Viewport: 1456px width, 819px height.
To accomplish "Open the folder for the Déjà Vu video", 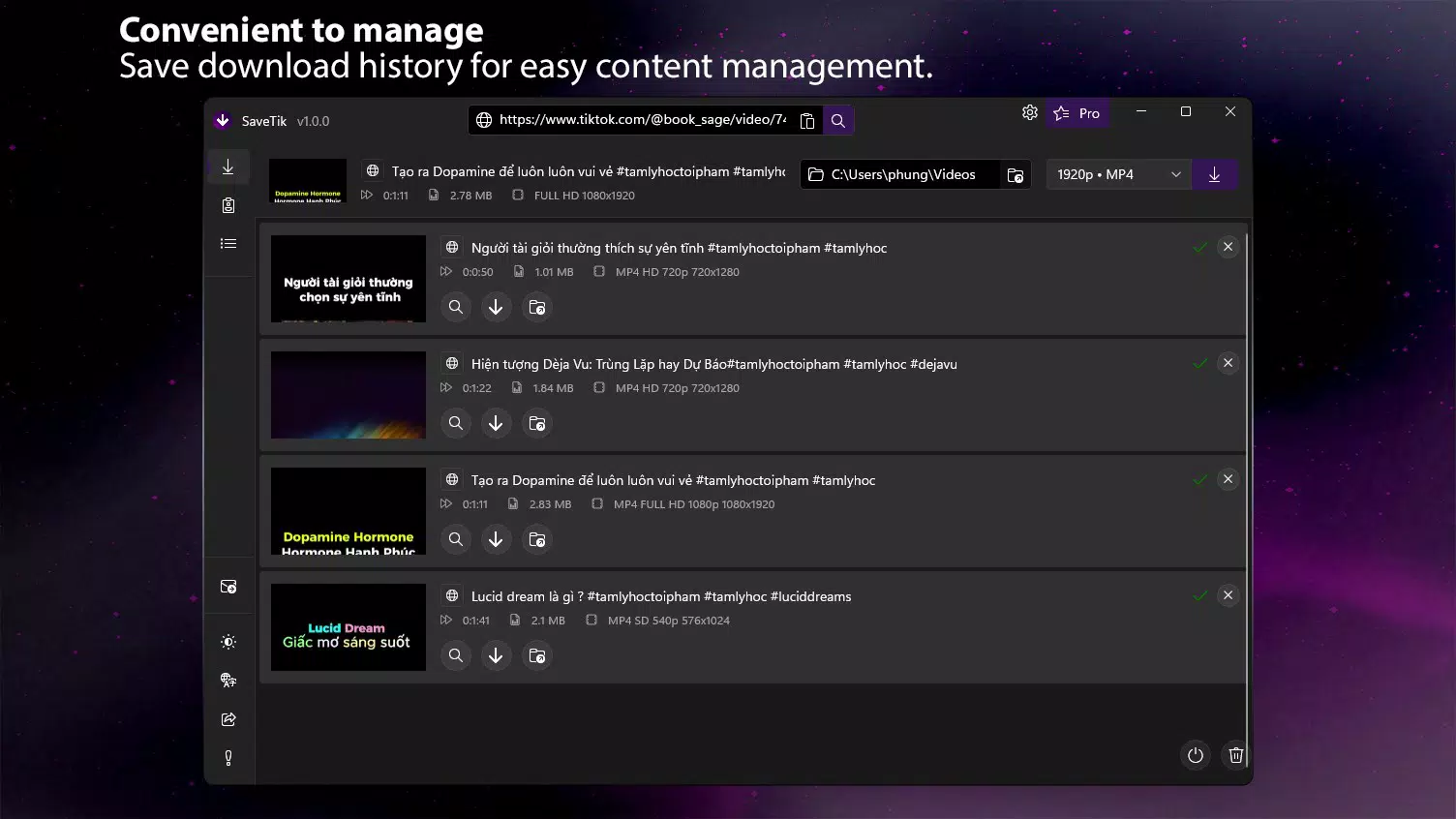I will [x=536, y=423].
